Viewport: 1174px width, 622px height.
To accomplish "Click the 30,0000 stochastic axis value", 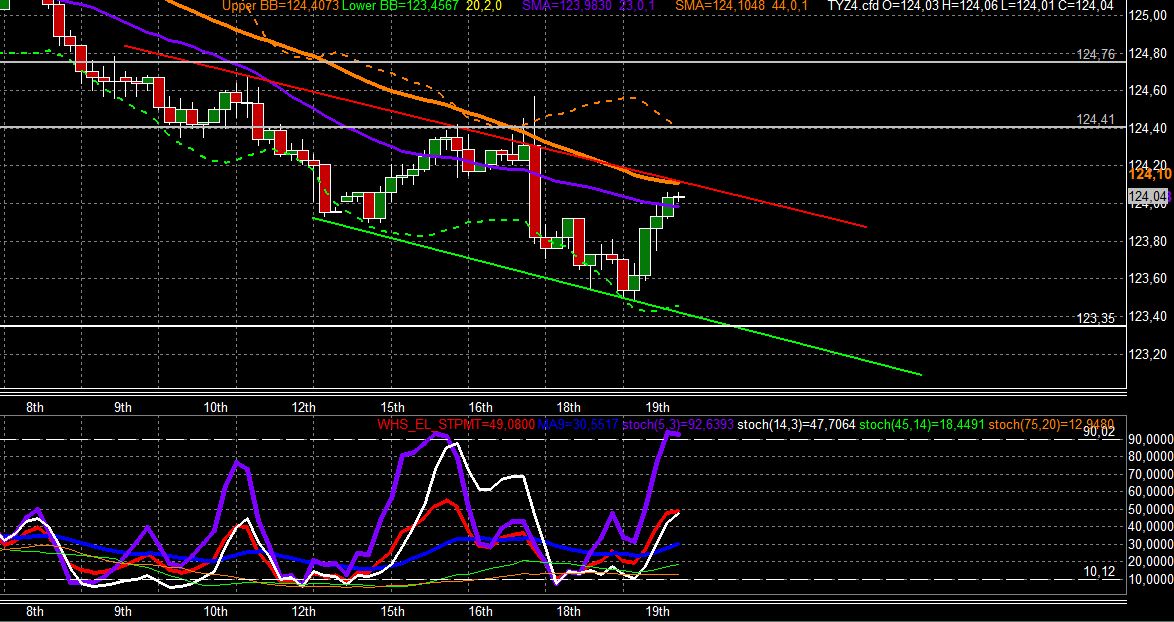I will 1149,545.
